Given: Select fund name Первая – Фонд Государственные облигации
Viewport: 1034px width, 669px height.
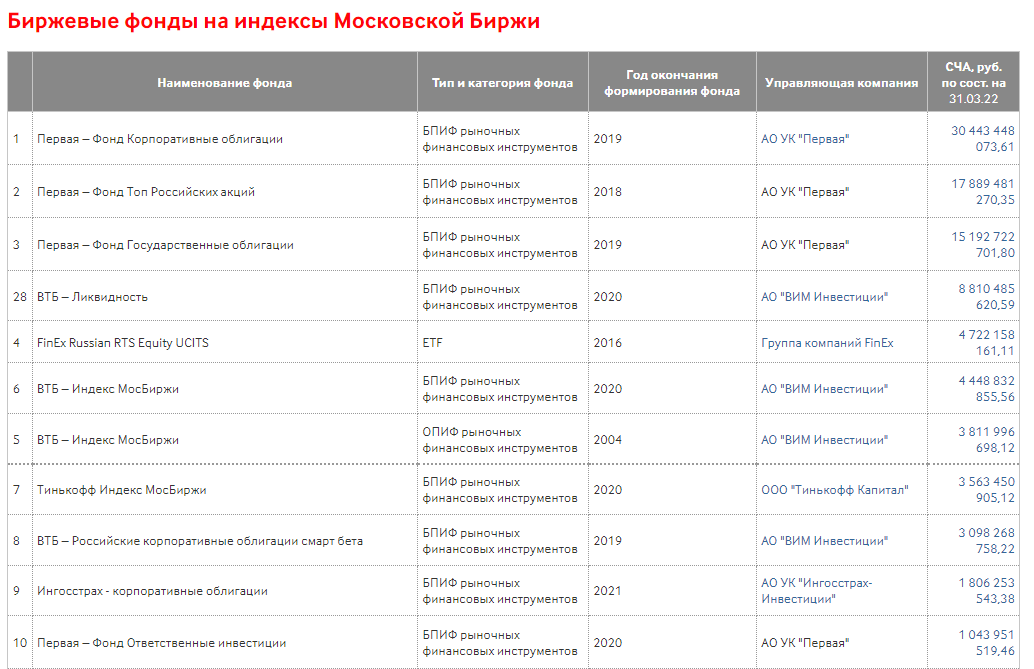Looking at the screenshot, I should tap(165, 245).
